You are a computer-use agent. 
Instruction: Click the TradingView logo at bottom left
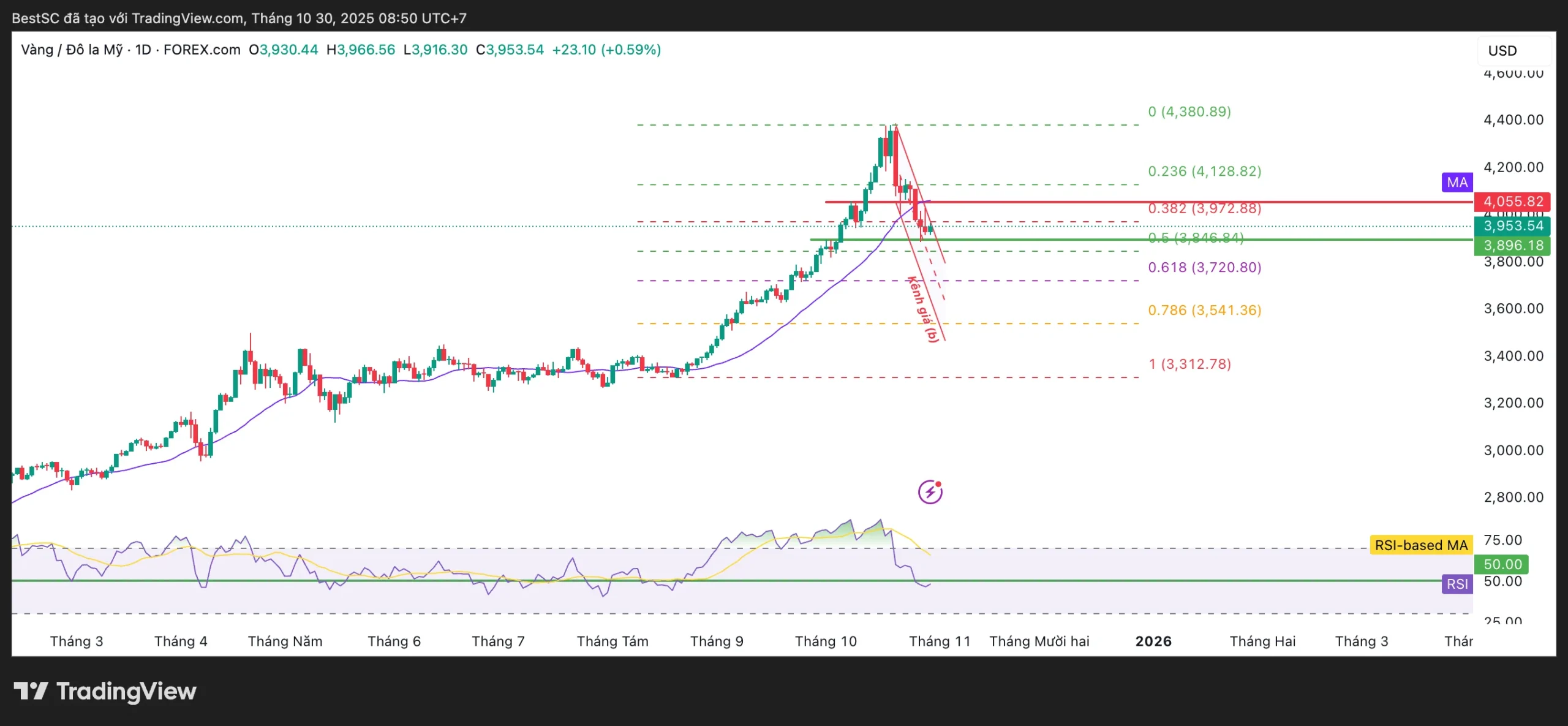(105, 691)
